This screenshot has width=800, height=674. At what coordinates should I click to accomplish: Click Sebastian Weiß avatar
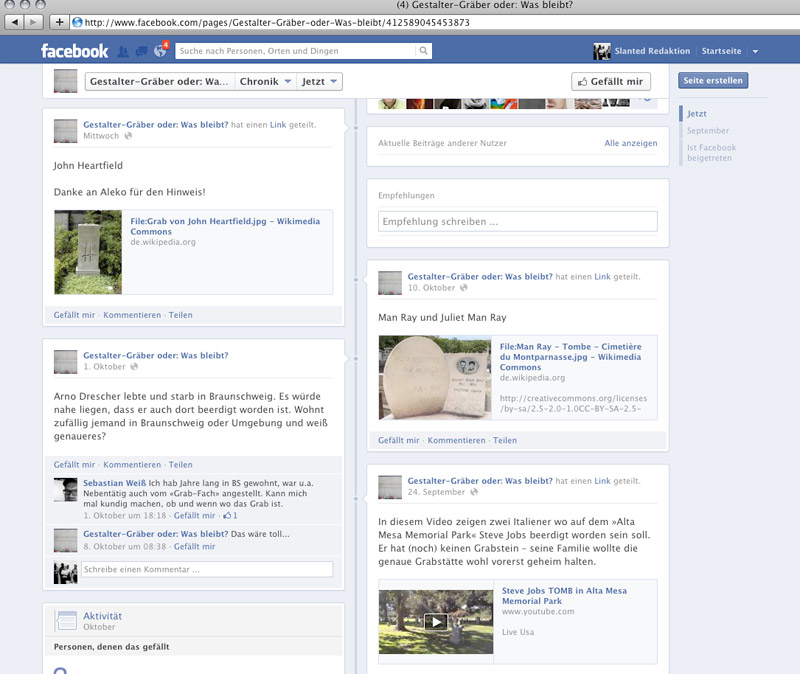tap(65, 490)
